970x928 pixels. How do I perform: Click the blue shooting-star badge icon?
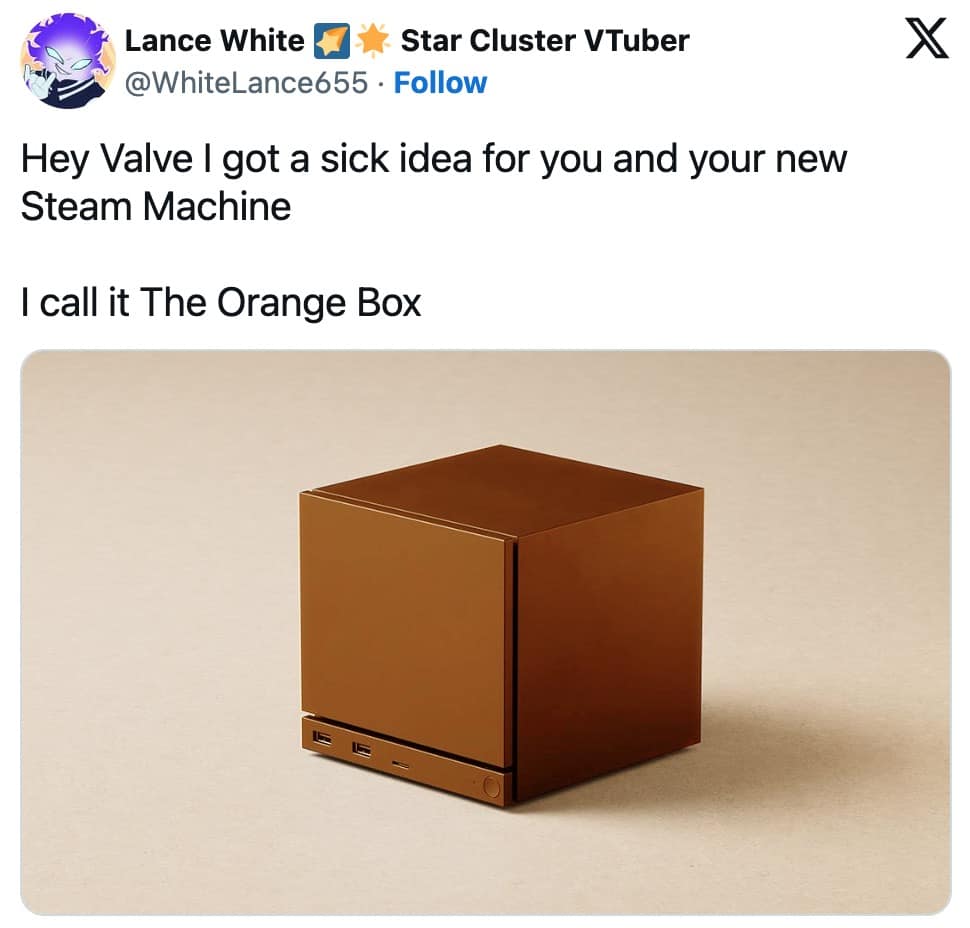click(x=332, y=41)
